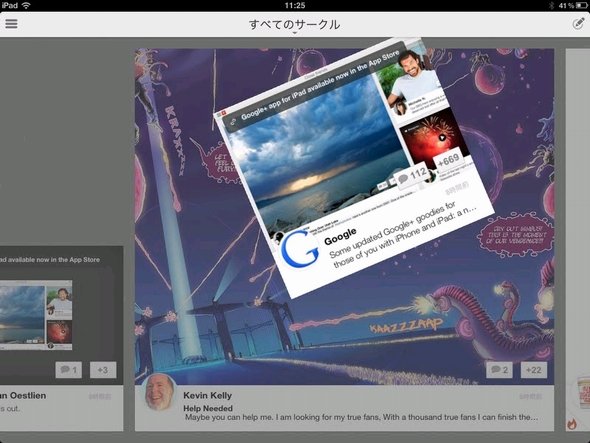
Task: Open the Oestlien post thumbnail on left
Action: pyautogui.click(x=35, y=315)
